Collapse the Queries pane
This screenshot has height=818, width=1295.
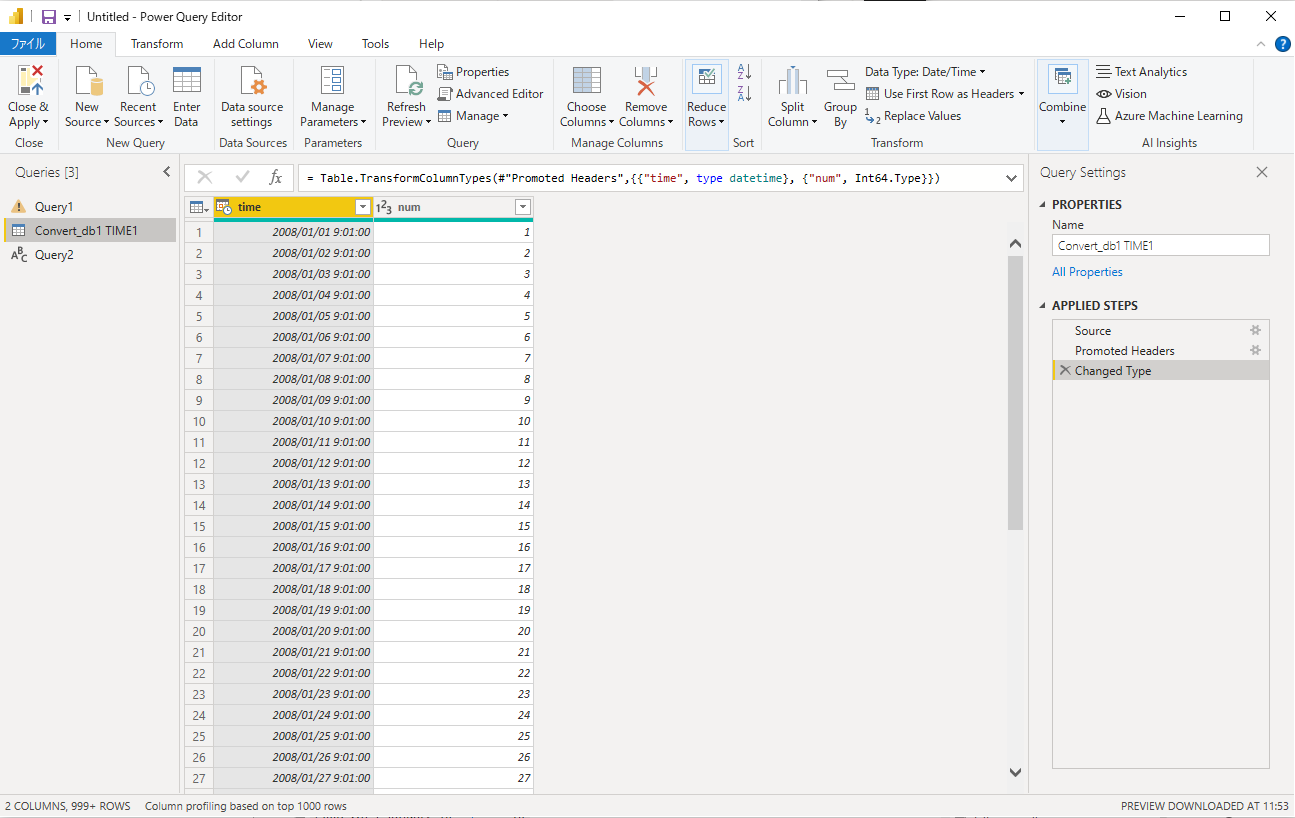coord(167,173)
